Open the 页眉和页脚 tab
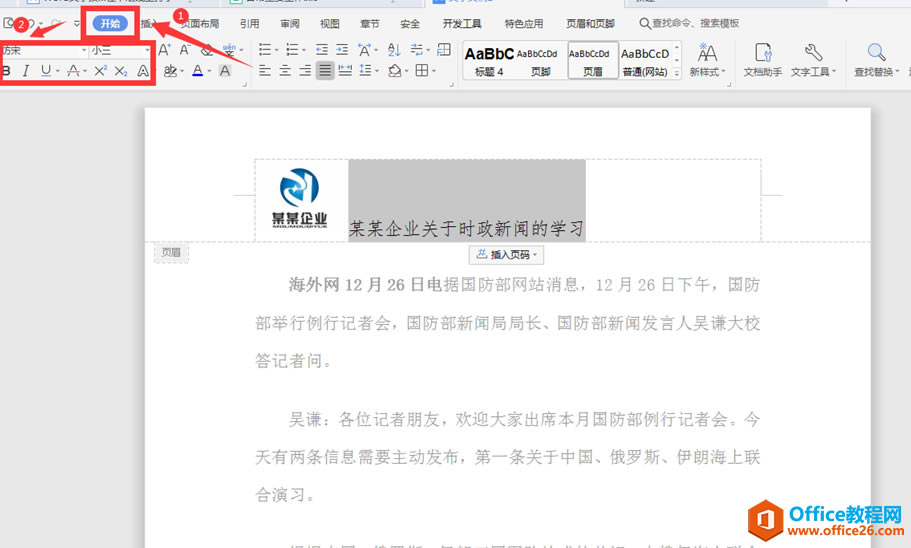Viewport: 911px width, 548px height. click(590, 24)
